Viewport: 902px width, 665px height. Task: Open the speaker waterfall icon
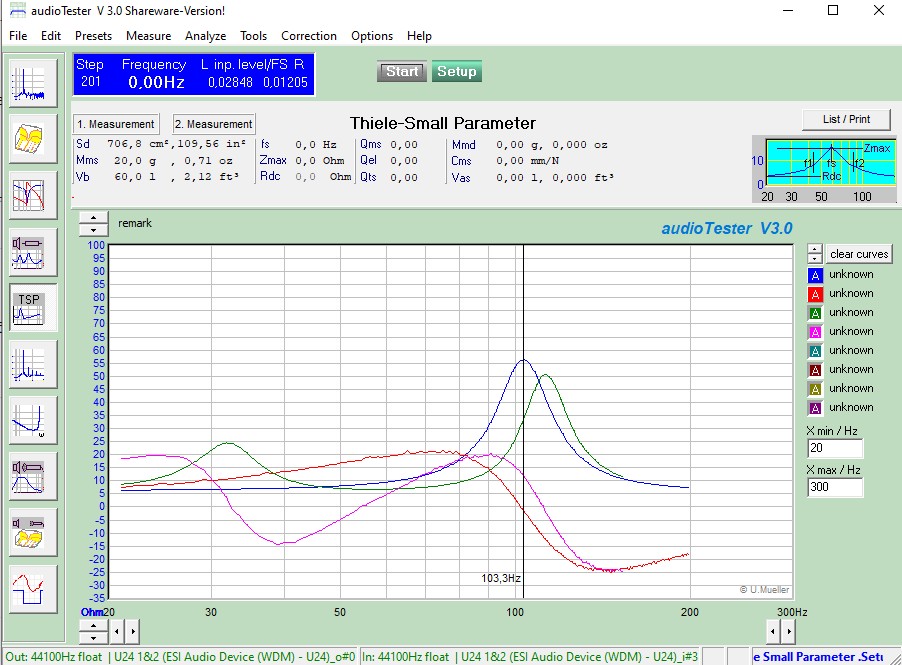[33, 532]
